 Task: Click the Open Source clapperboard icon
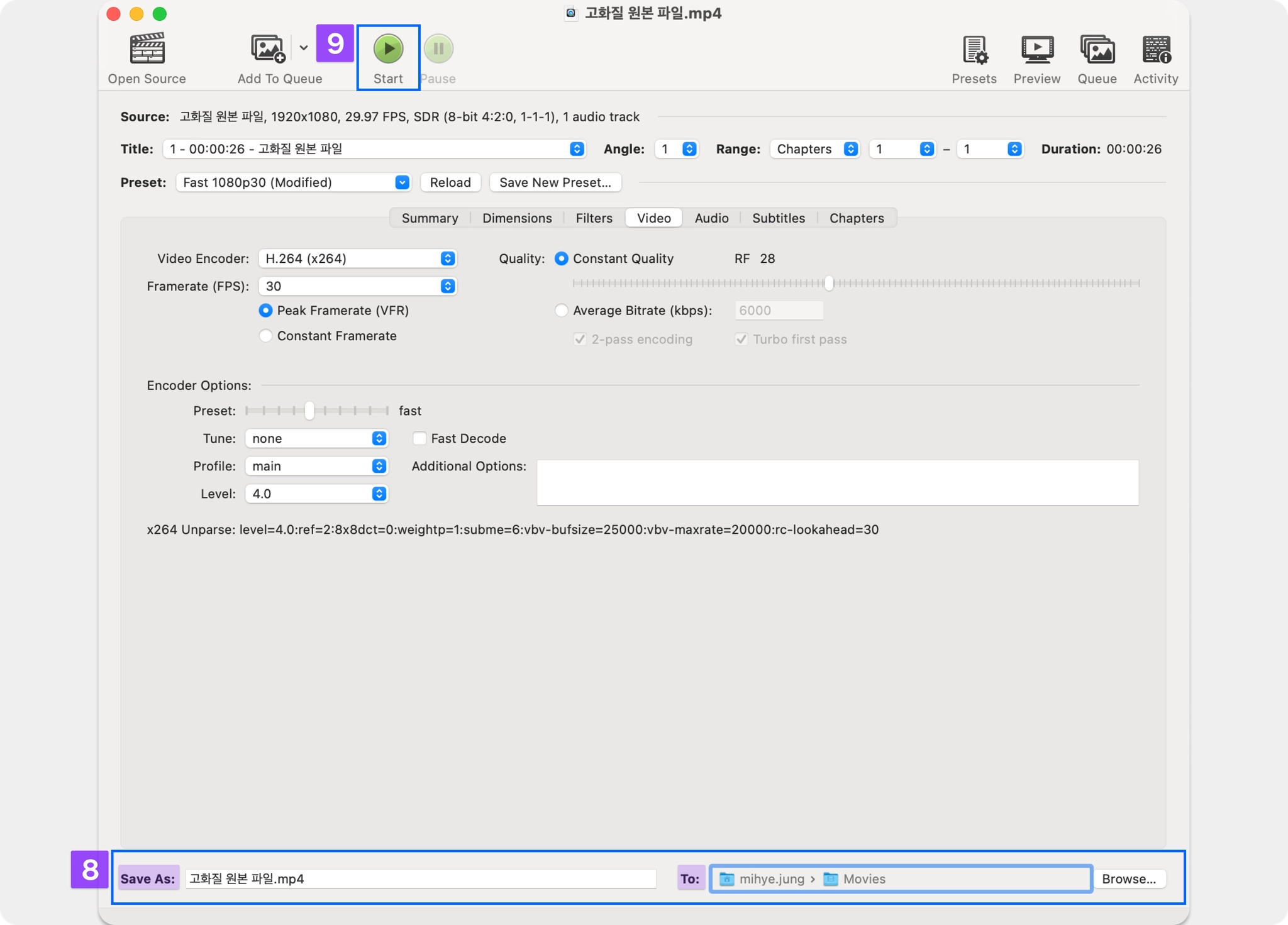point(147,49)
